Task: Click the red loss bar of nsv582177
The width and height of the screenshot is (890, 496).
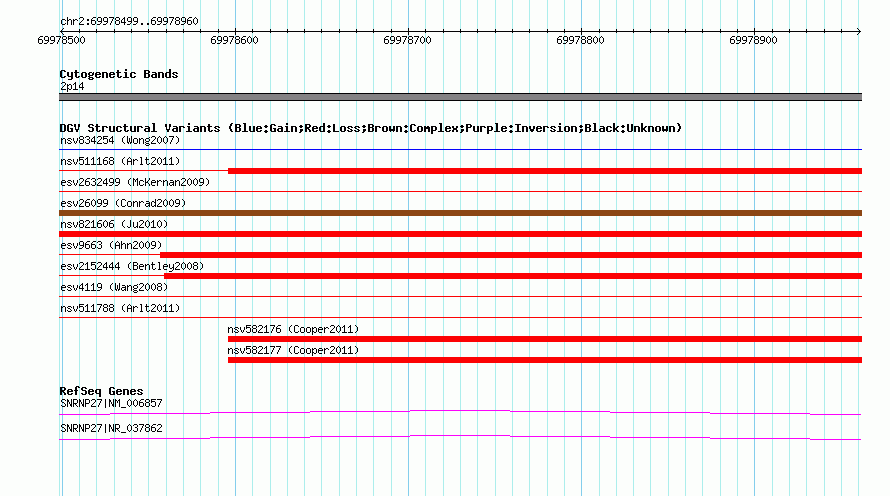Action: pyautogui.click(x=545, y=360)
